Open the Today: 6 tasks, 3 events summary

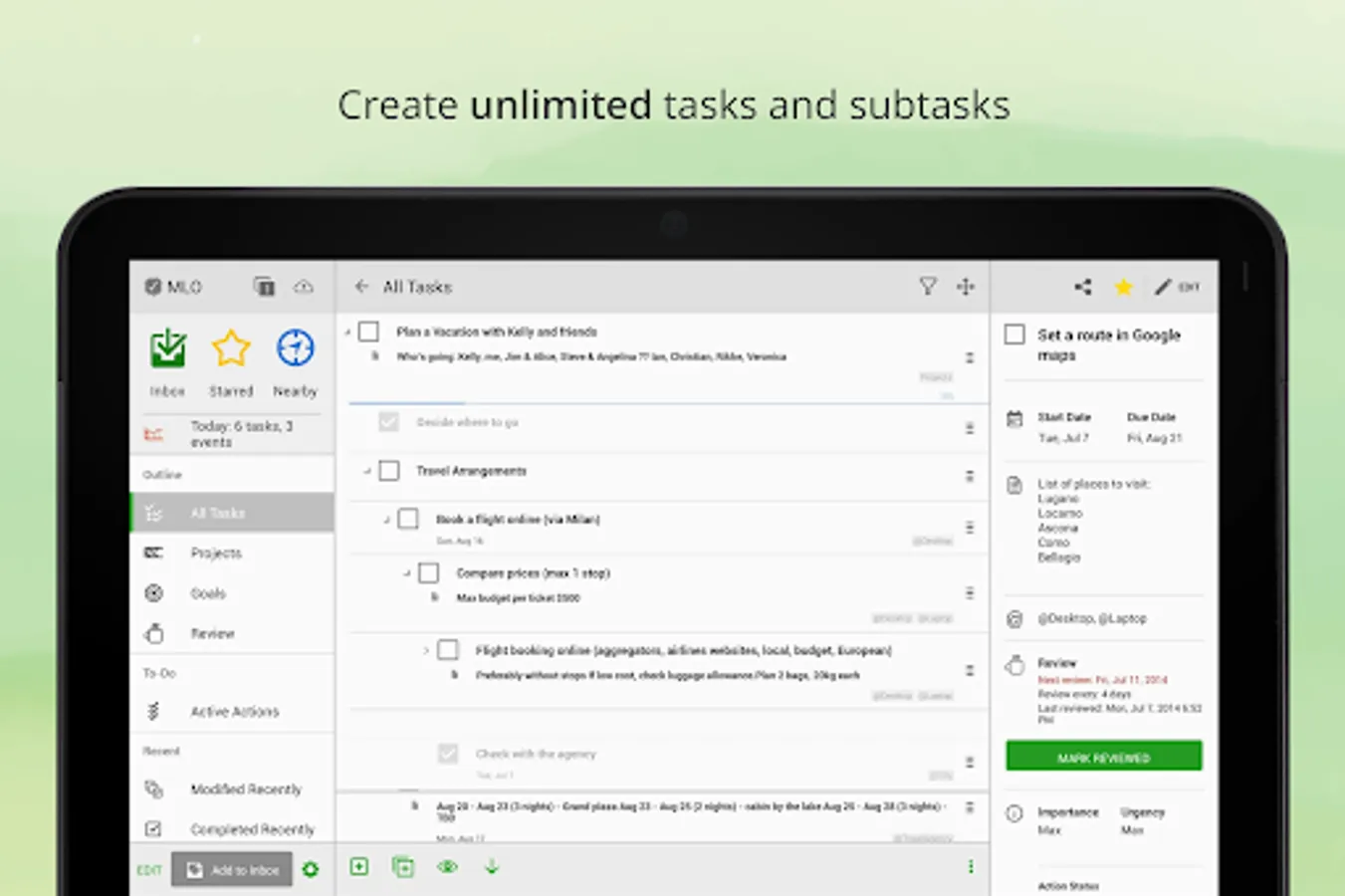pyautogui.click(x=232, y=434)
